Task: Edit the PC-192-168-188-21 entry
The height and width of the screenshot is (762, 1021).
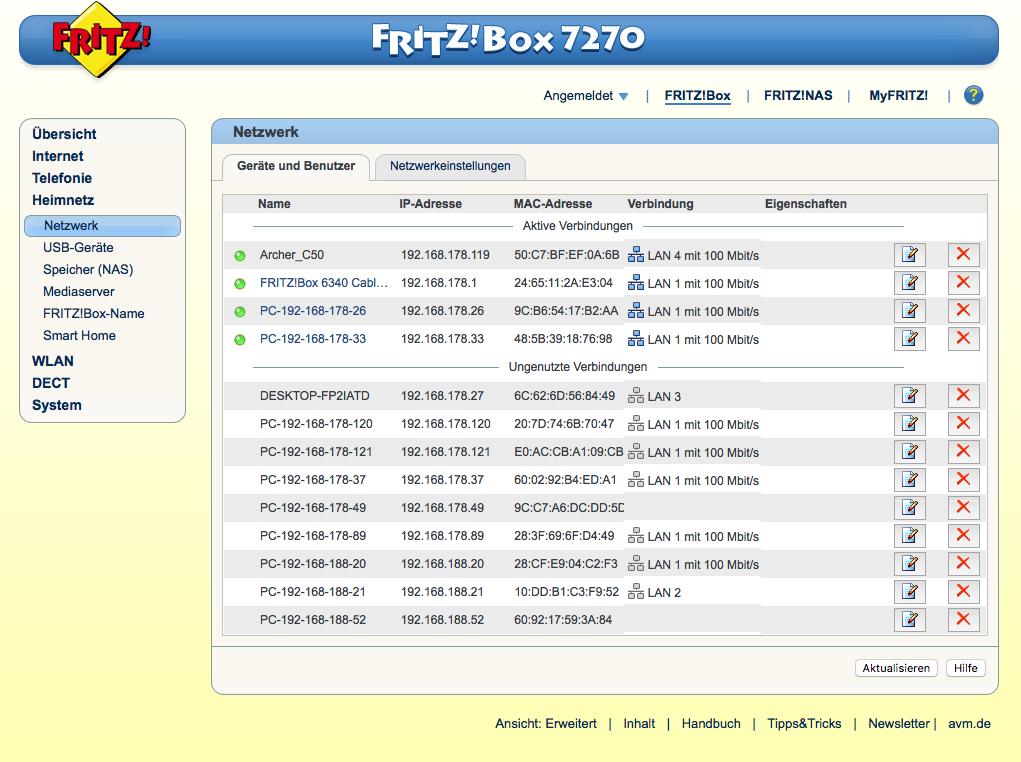Action: click(910, 591)
